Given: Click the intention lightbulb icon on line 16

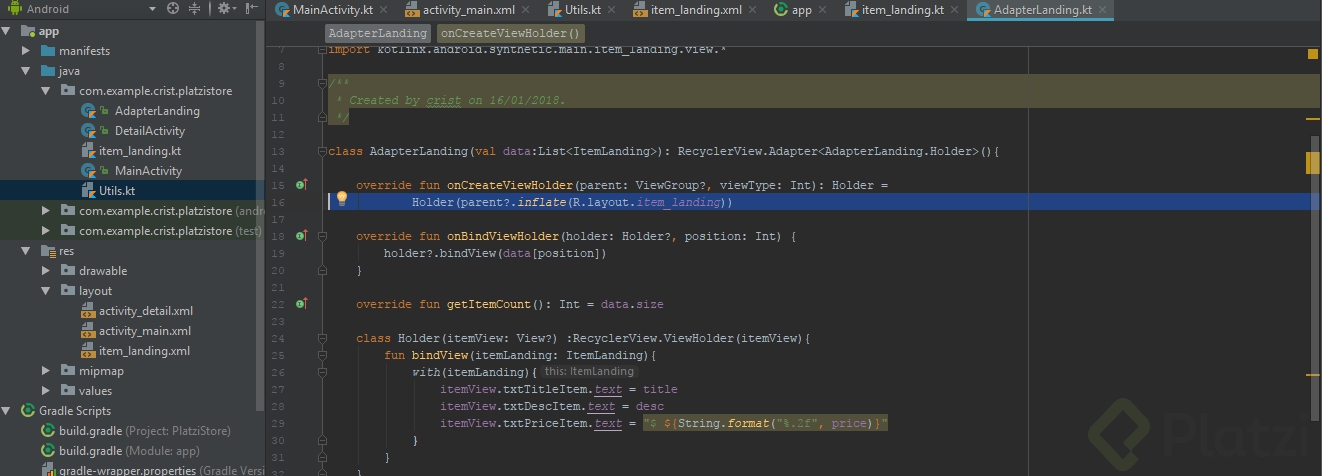Looking at the screenshot, I should point(341,200).
